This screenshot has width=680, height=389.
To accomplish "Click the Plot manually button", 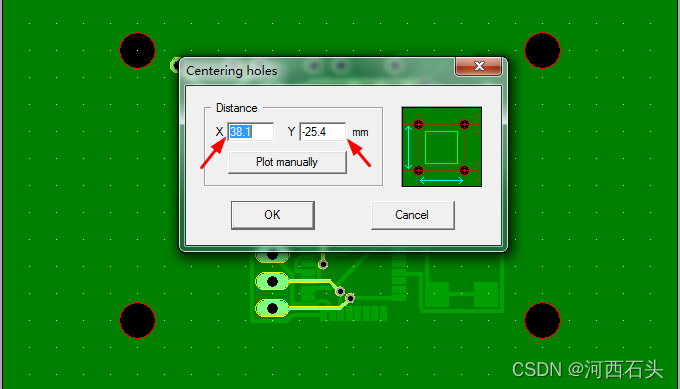I will (x=287, y=162).
